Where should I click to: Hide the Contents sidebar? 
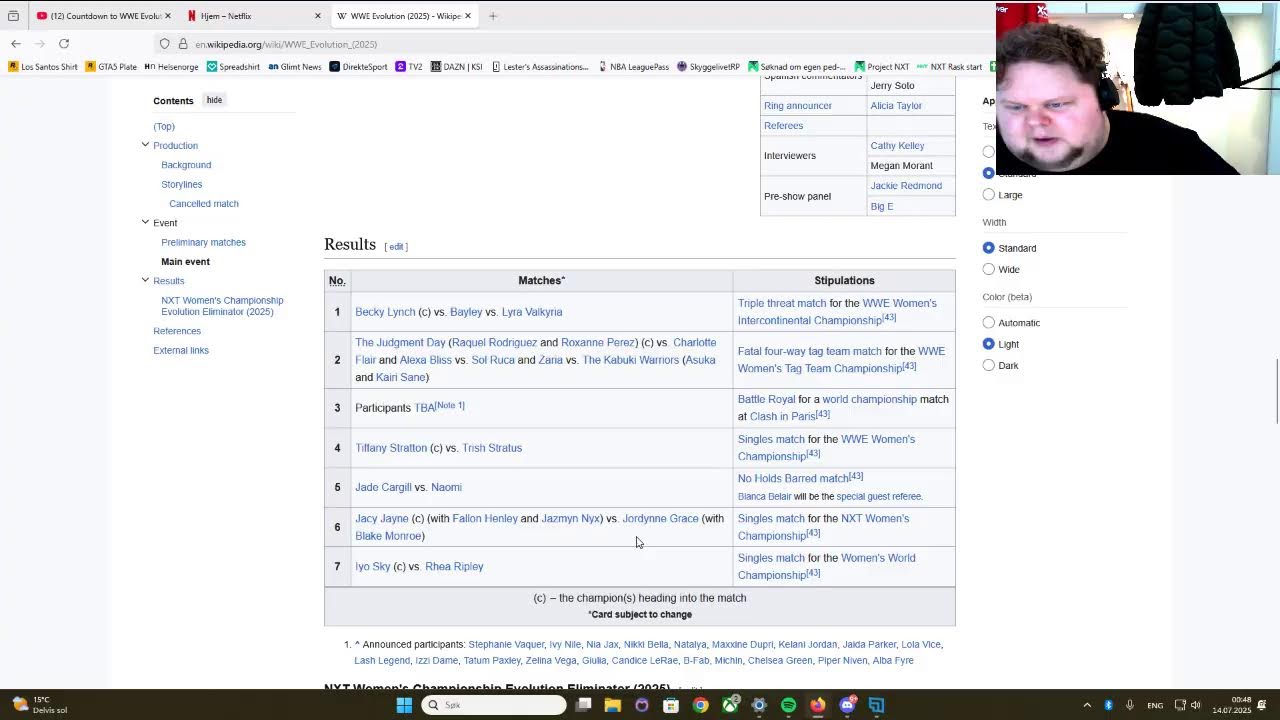tap(214, 100)
